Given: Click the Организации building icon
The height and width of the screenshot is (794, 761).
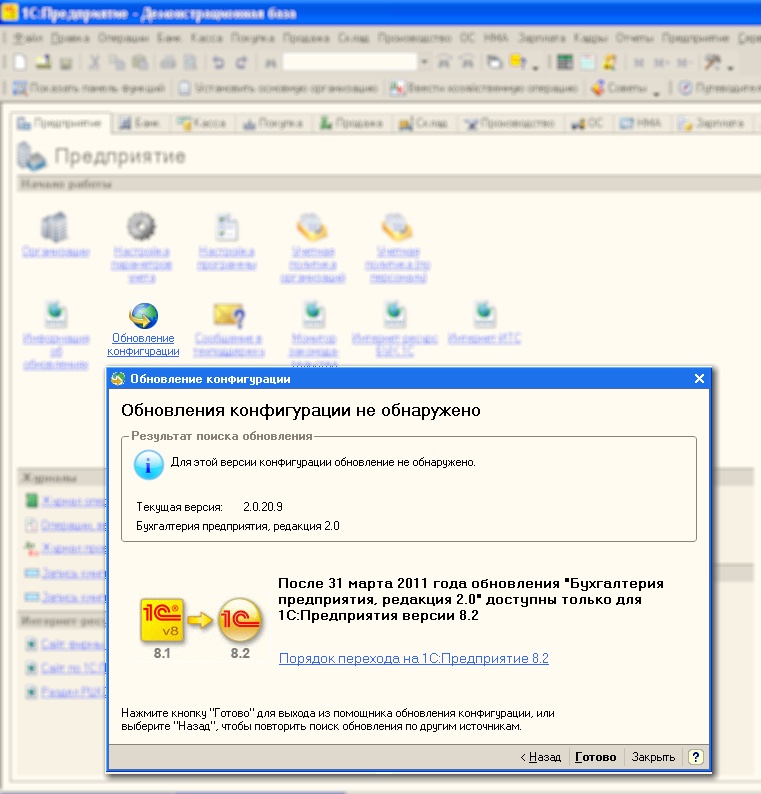Looking at the screenshot, I should pos(55,226).
